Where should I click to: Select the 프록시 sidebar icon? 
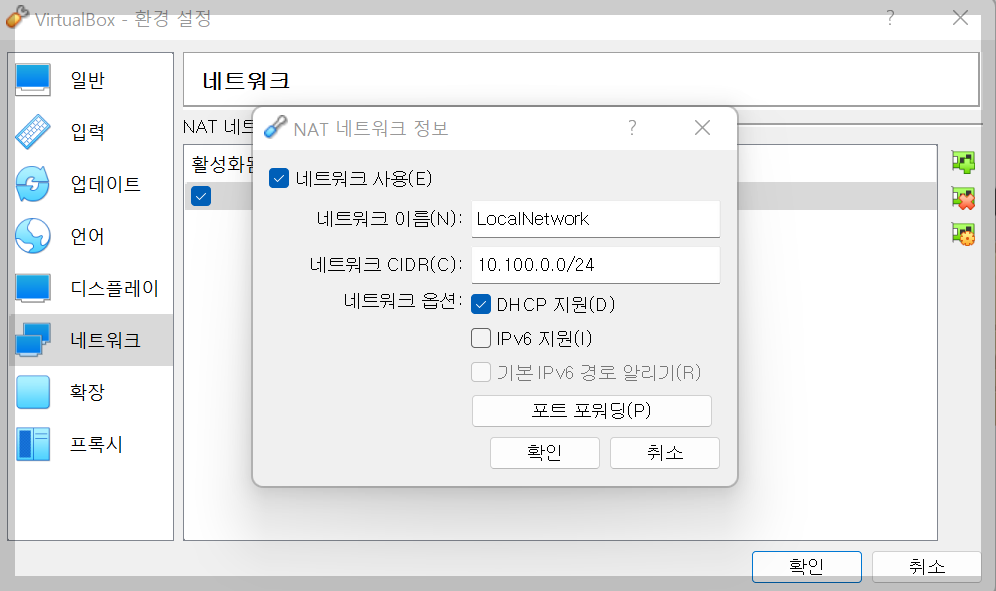click(33, 444)
